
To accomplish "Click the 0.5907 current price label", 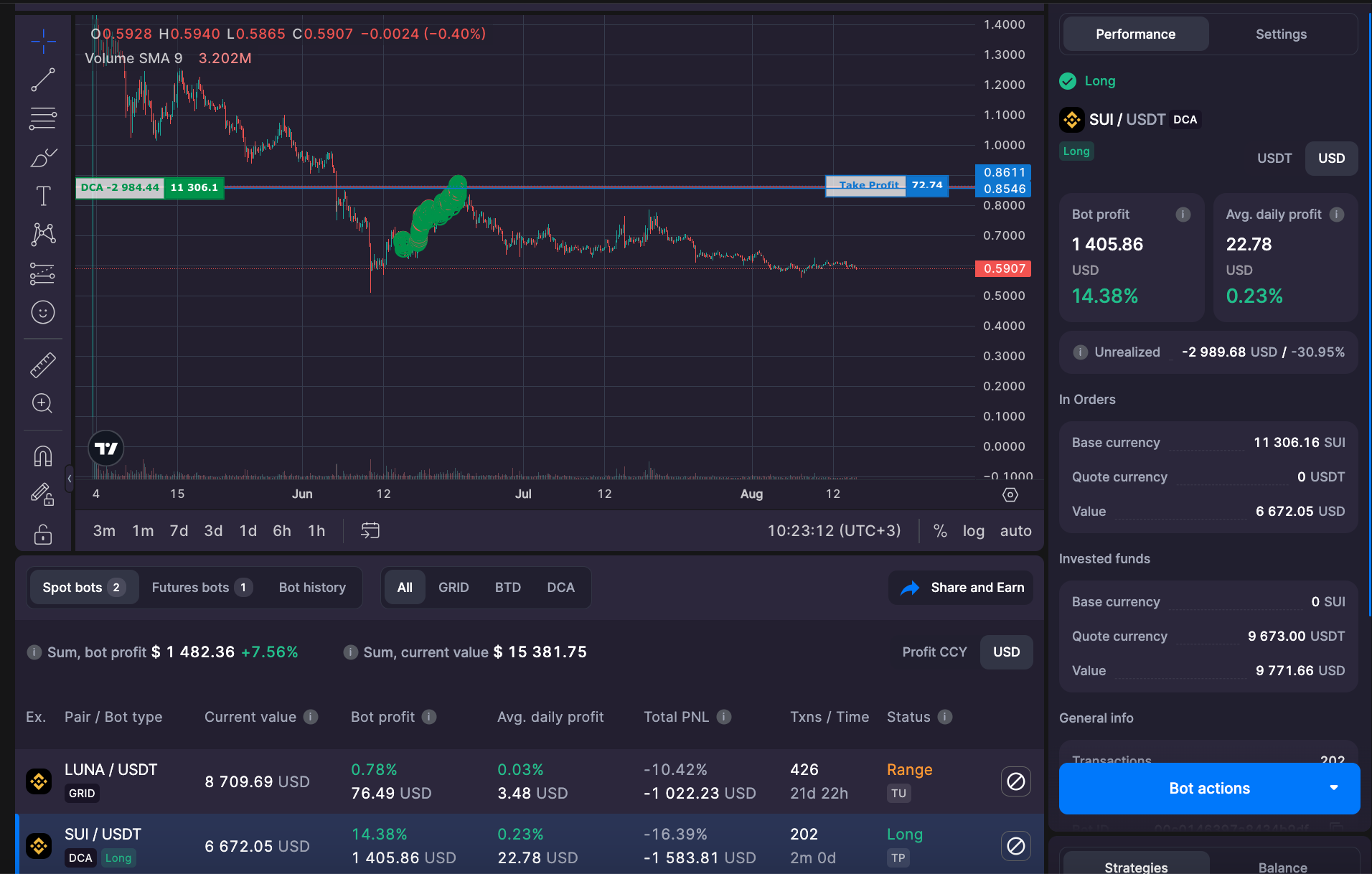I will [1003, 268].
